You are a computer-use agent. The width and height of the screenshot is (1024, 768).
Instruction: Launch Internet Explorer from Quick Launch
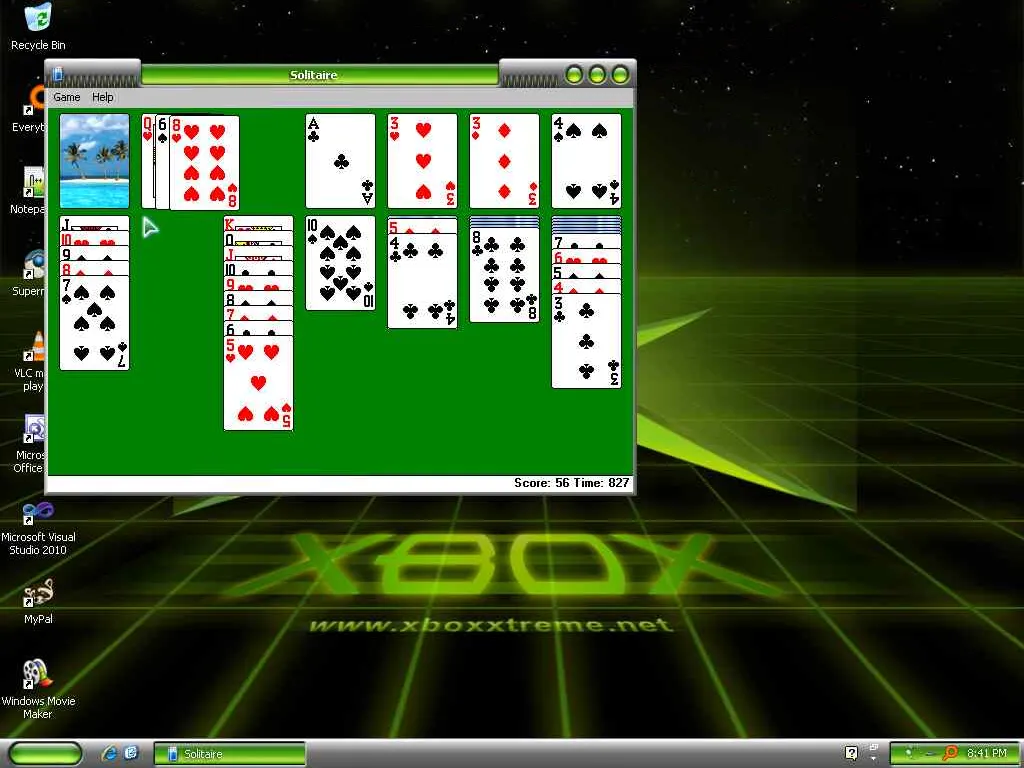pos(109,754)
